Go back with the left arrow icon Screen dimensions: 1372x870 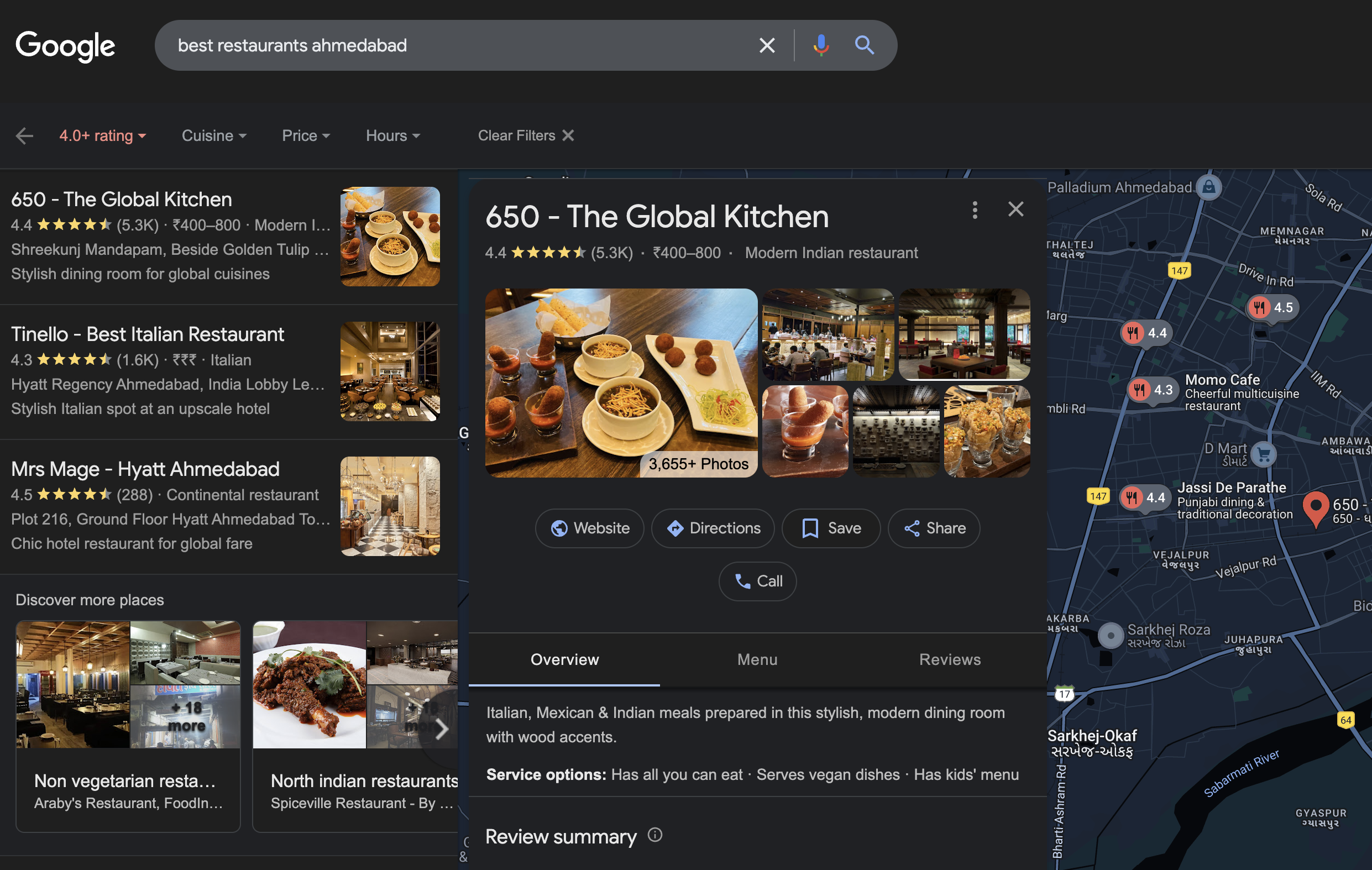pos(24,135)
